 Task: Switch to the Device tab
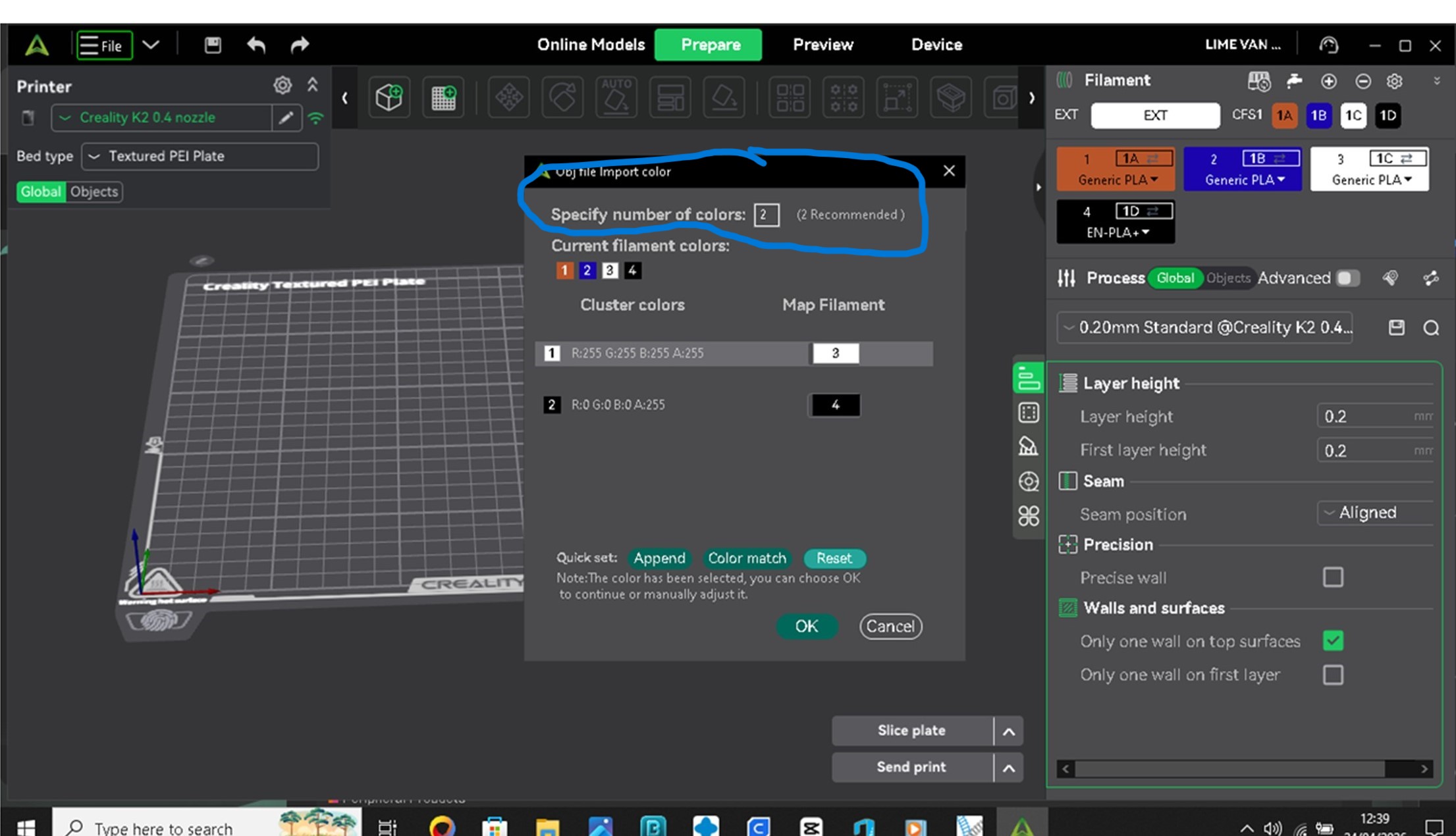coord(936,45)
